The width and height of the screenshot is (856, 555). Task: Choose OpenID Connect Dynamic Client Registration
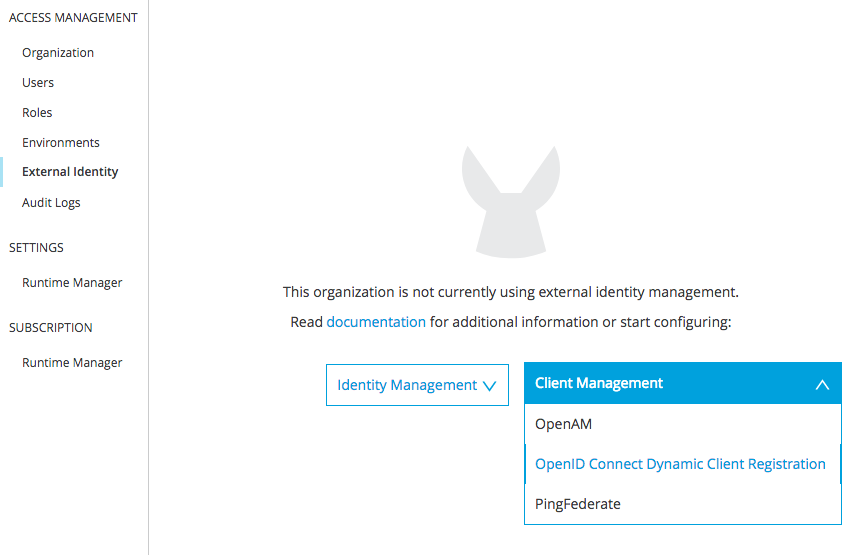(680, 464)
